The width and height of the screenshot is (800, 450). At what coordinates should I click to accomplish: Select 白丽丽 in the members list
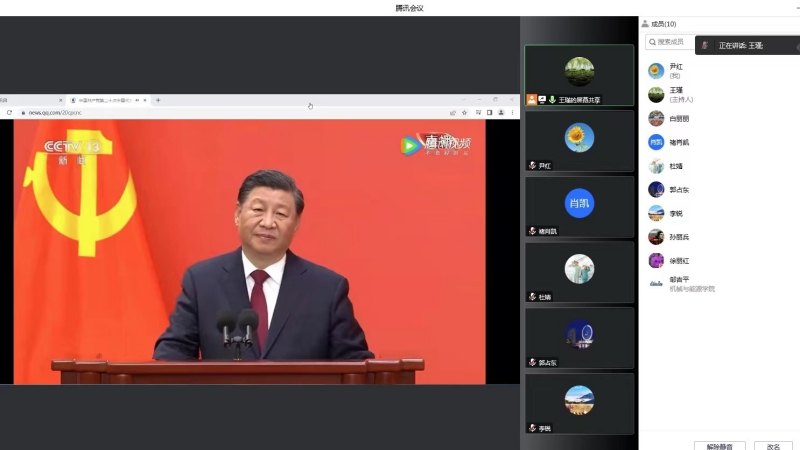pos(680,119)
